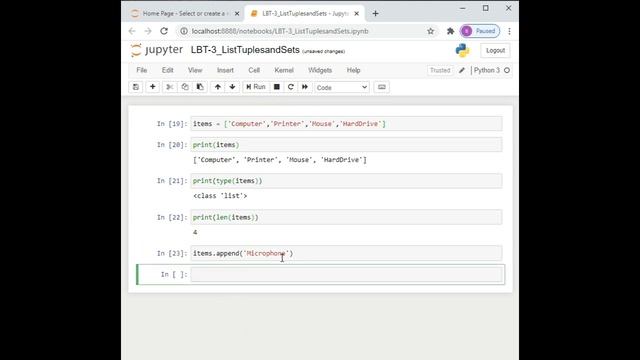Move the selected cell down arrow
Screen dimensions: 640x360
[x=232, y=87]
